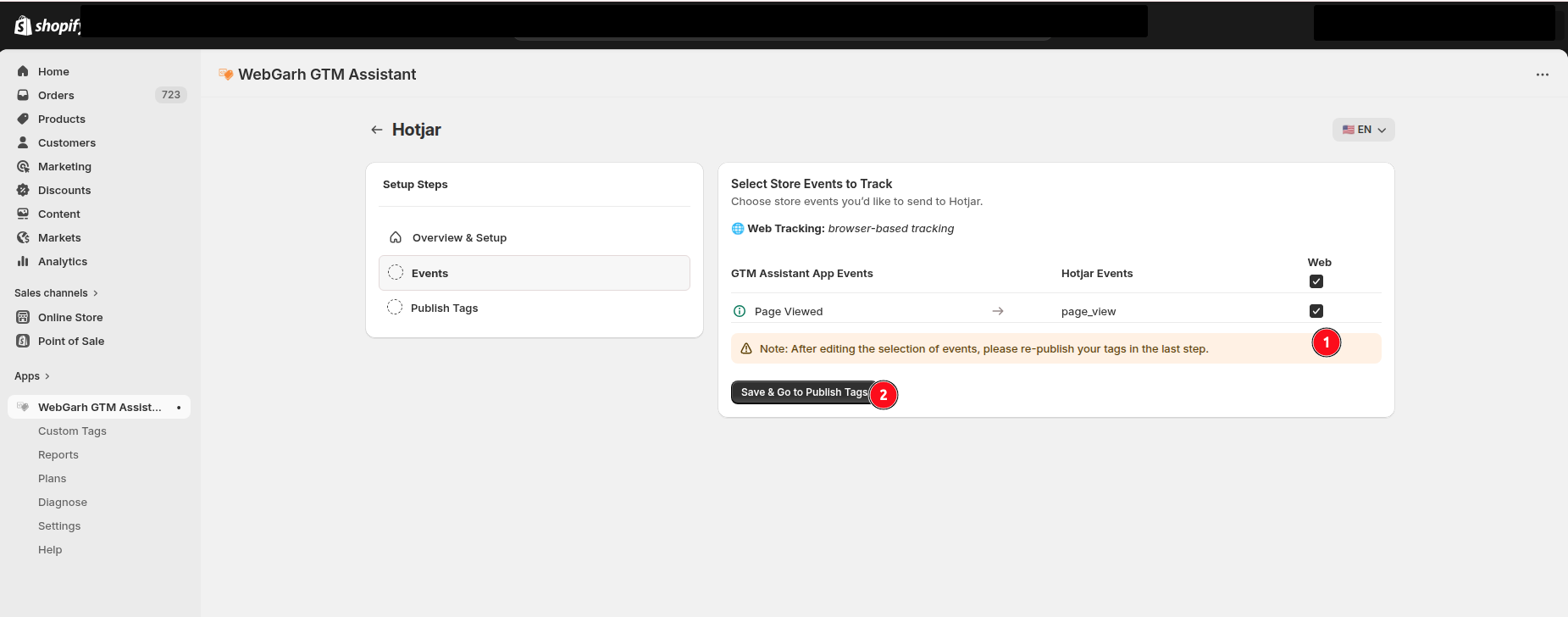Open Reports under WebGarh app
The image size is (1568, 617).
(58, 454)
